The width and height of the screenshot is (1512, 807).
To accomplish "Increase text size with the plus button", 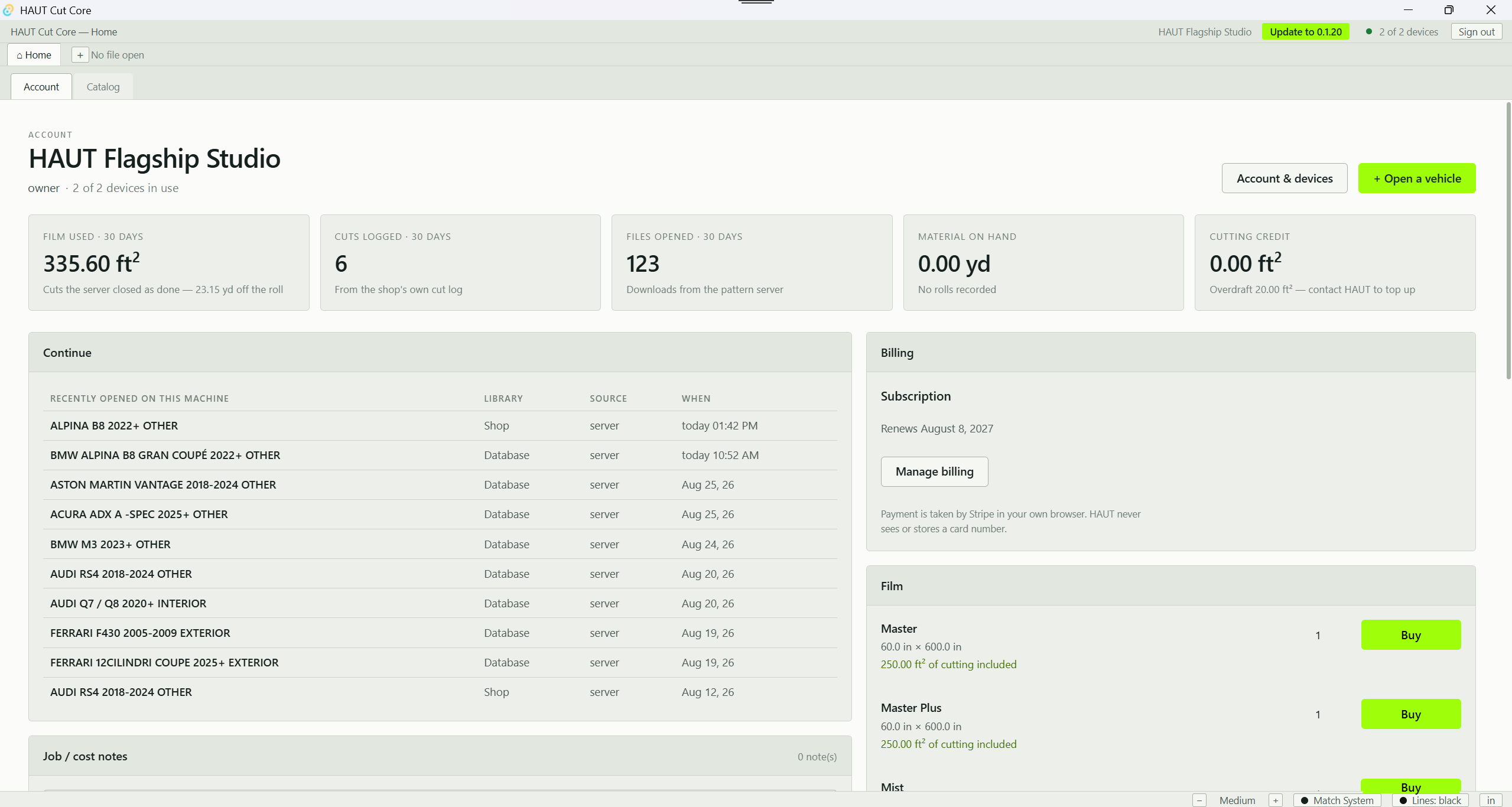I will click(x=1276, y=801).
